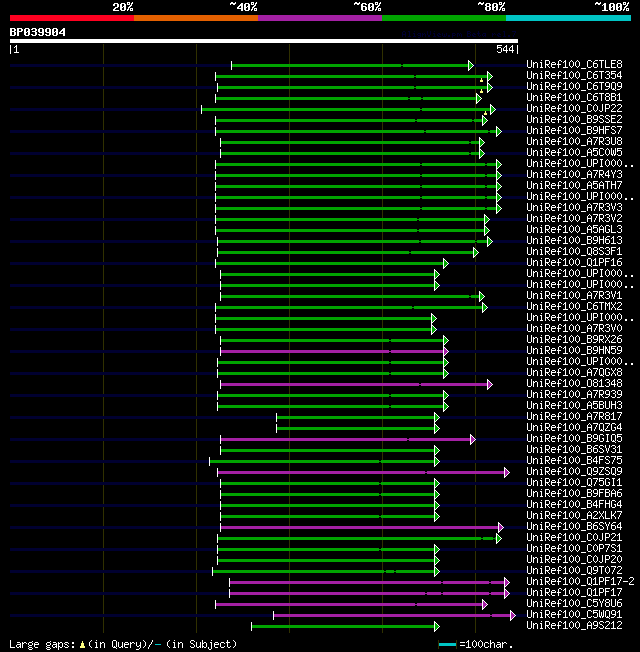
Task: Select the UniRef100_B6SV31 label
Action: point(574,449)
